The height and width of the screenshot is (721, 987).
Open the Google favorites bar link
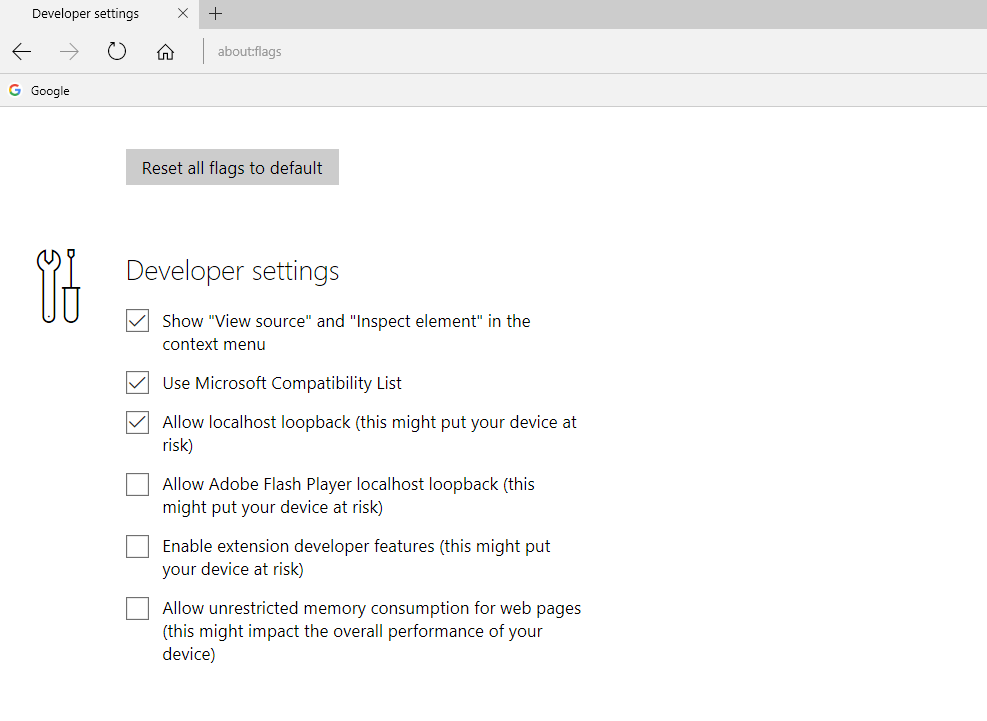40,90
